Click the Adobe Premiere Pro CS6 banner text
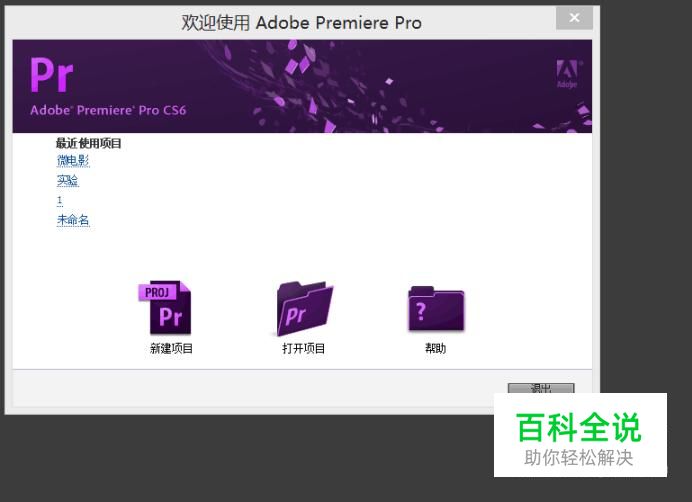The height and width of the screenshot is (502, 692). coord(108,110)
